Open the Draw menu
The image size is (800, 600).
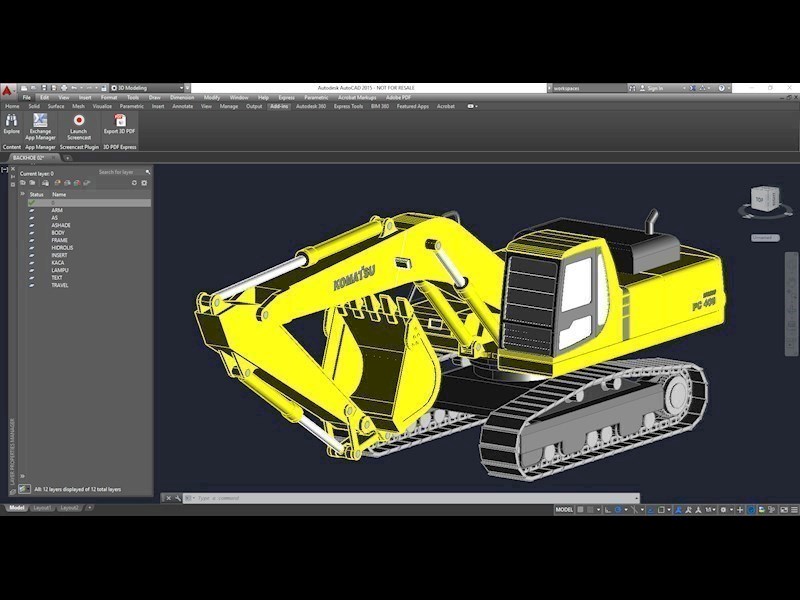point(155,97)
